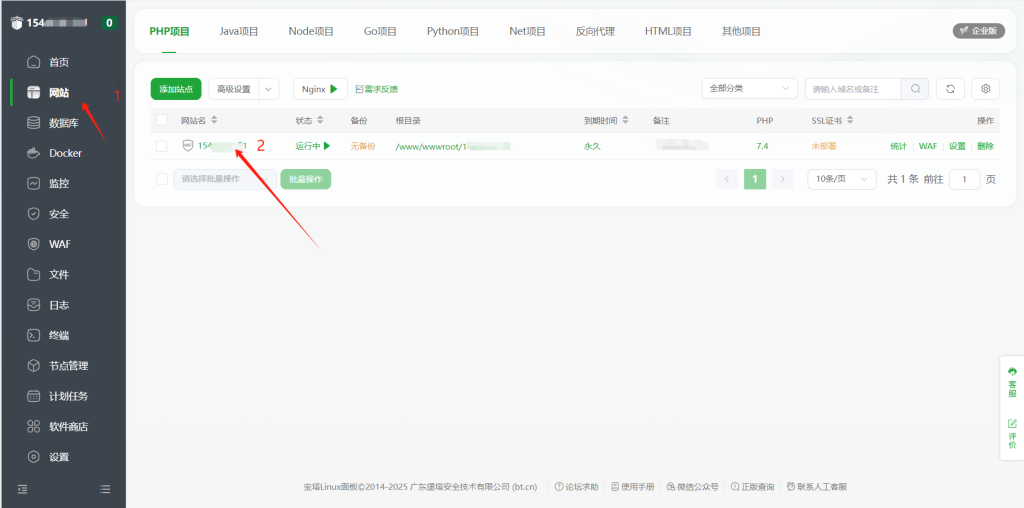Click the domain search input field
This screenshot has width=1024, height=508.
tap(853, 89)
